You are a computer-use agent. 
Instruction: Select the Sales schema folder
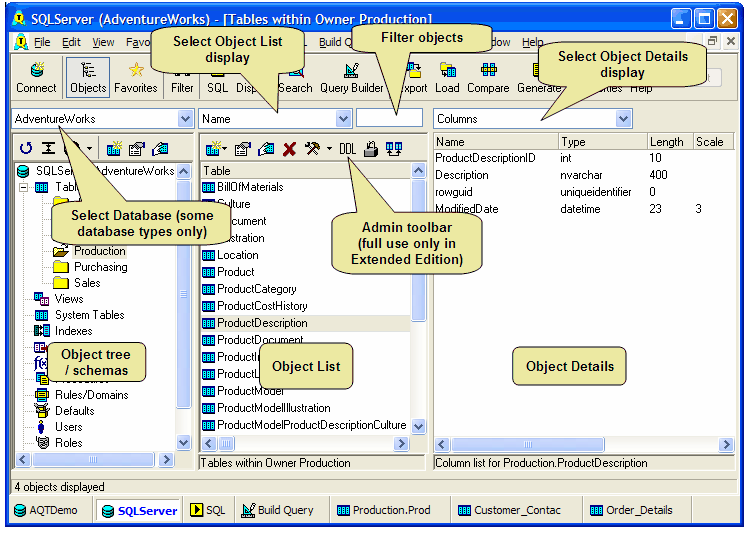click(87, 283)
